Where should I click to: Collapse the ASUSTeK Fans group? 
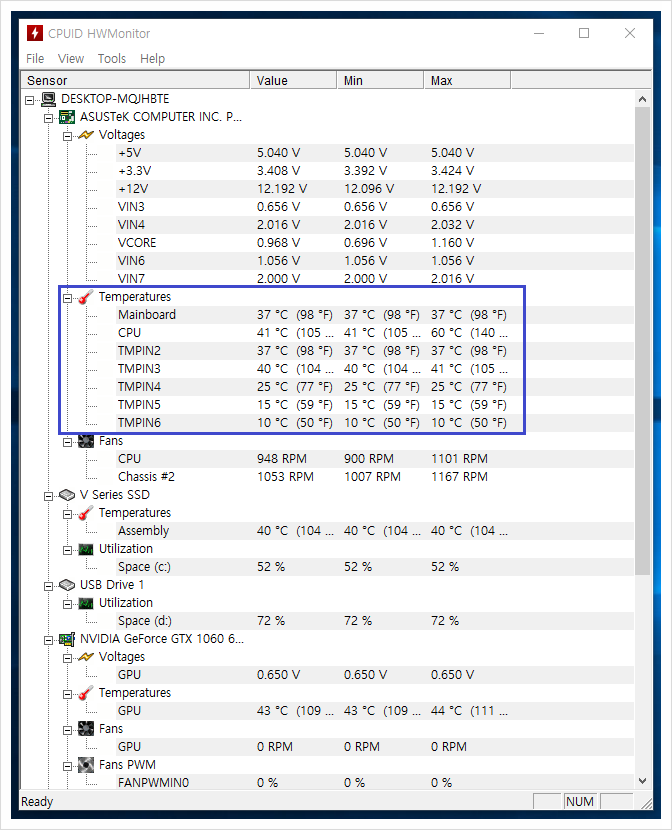[x=67, y=442]
